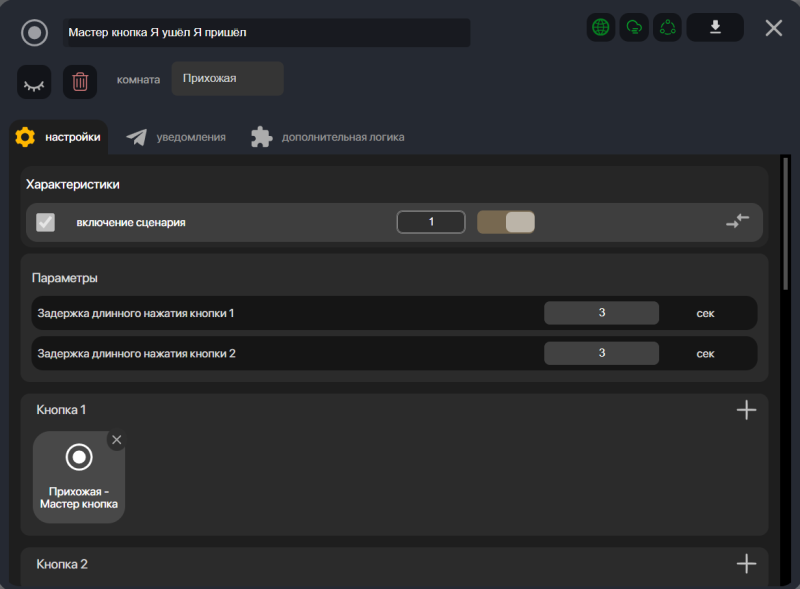Select the Прихожая - Мастер кнопка tile
The height and width of the screenshot is (589, 800).
click(79, 477)
